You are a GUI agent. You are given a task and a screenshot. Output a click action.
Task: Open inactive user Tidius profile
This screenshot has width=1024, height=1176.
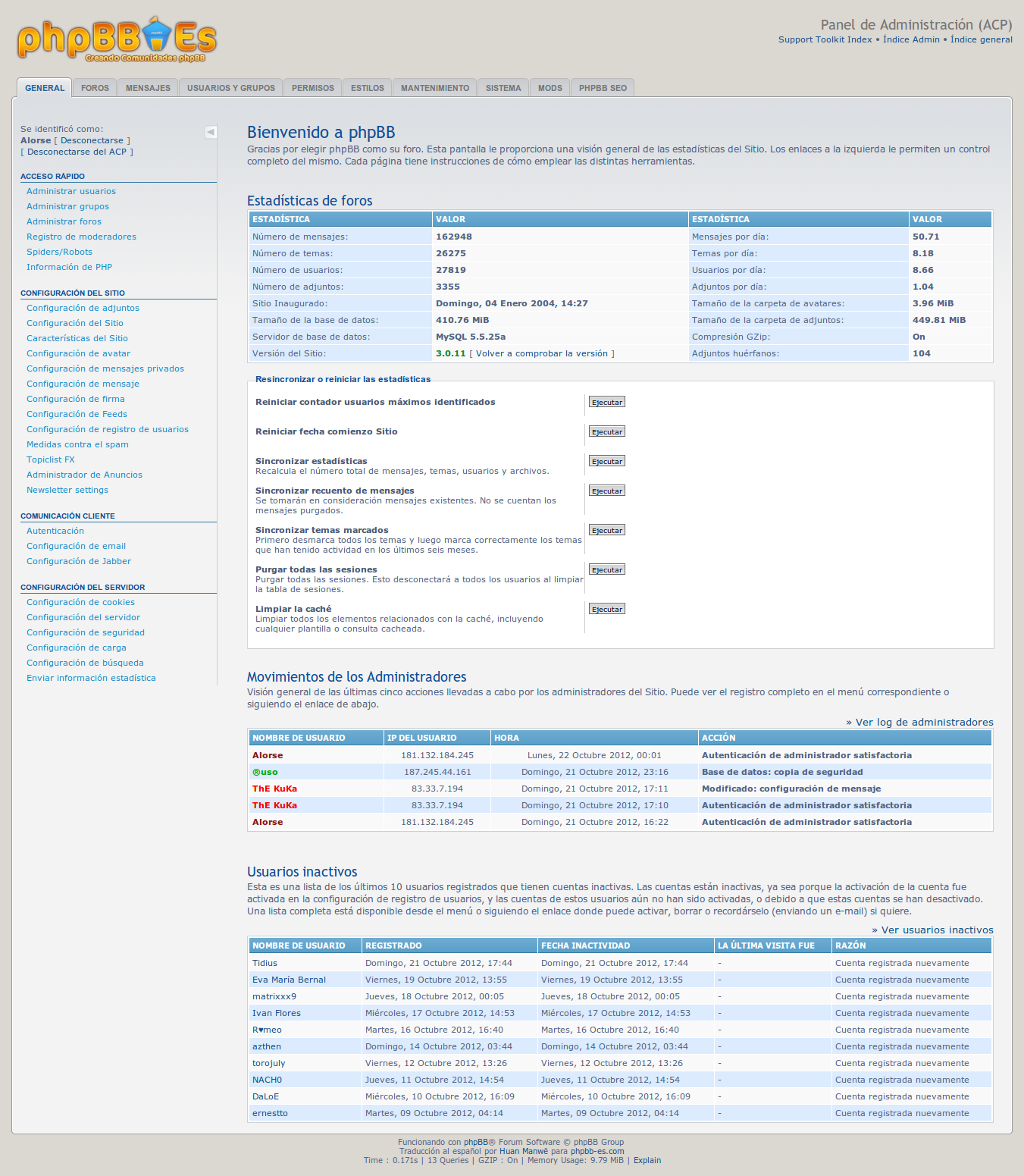coord(265,963)
